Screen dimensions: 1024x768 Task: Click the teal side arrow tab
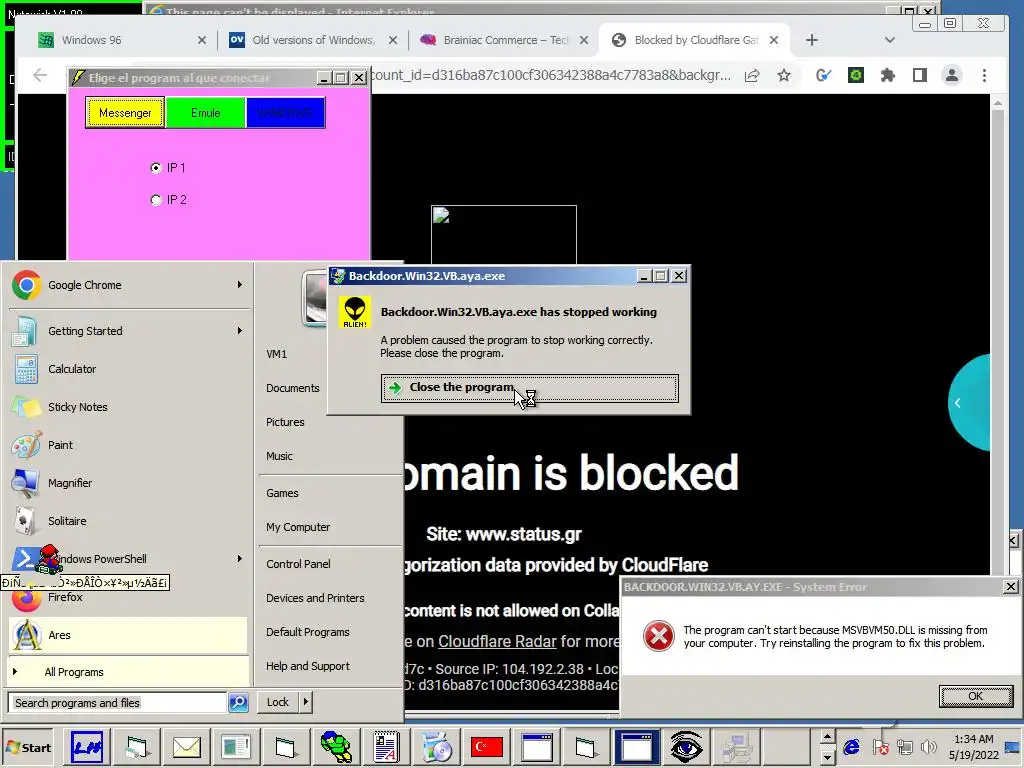click(x=970, y=403)
